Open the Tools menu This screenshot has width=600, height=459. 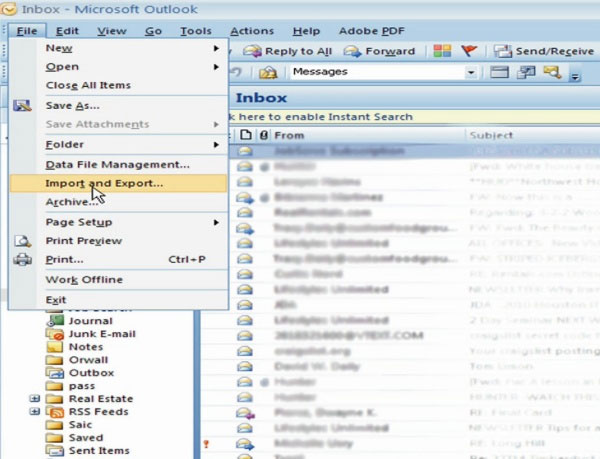point(196,31)
